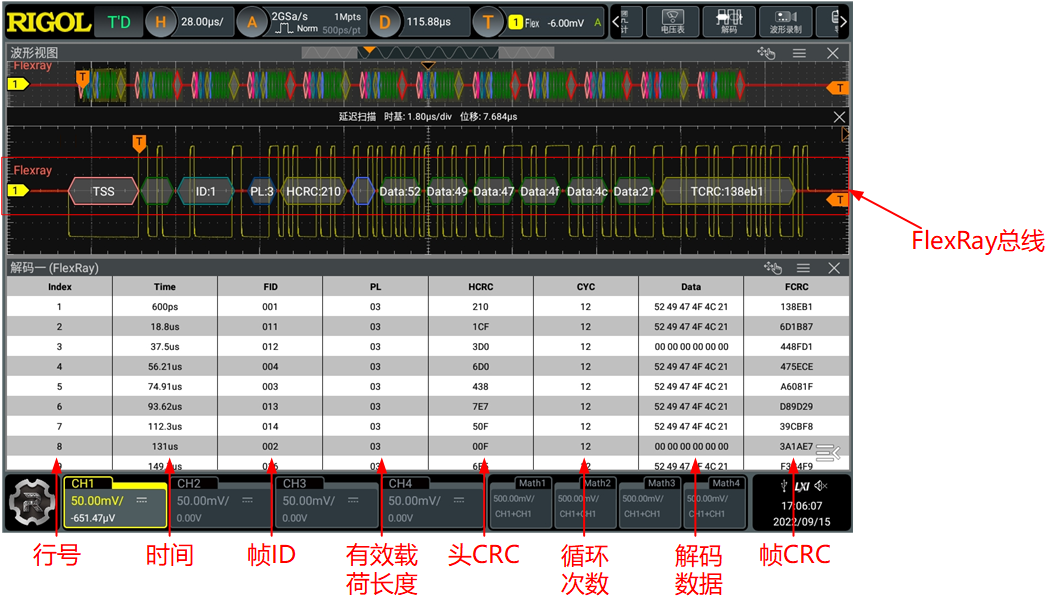Toggle the CH4 channel label
1058x611 pixels.
pyautogui.click(x=400, y=484)
